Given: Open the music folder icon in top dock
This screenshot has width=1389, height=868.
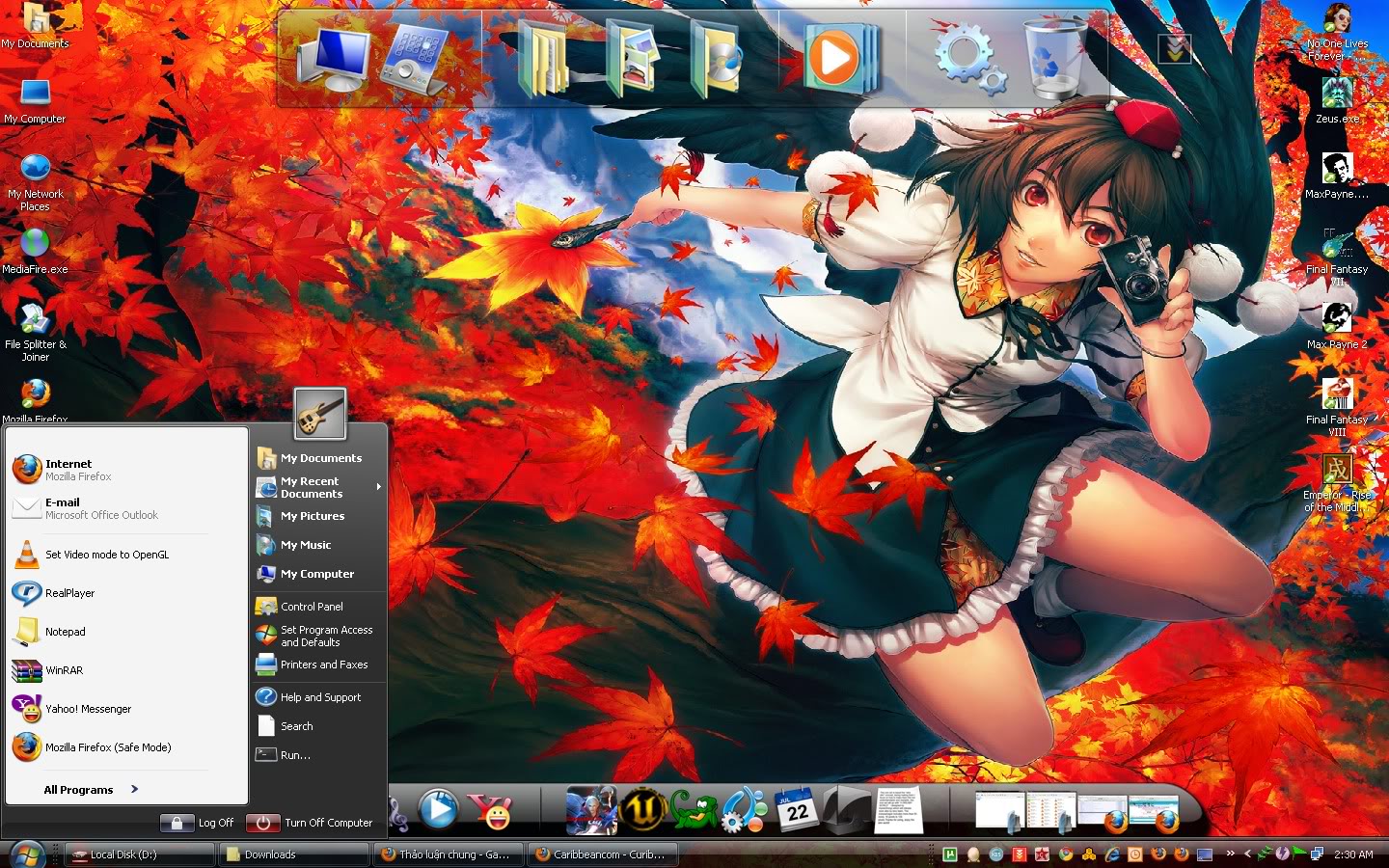Looking at the screenshot, I should coord(716,60).
